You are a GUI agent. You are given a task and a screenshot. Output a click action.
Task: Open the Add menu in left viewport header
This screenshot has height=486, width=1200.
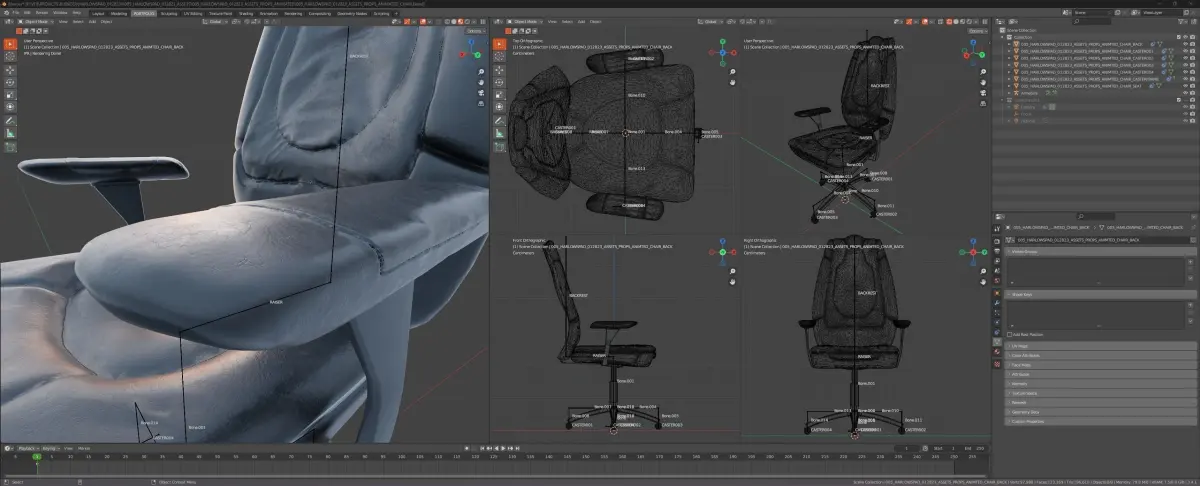tap(92, 21)
